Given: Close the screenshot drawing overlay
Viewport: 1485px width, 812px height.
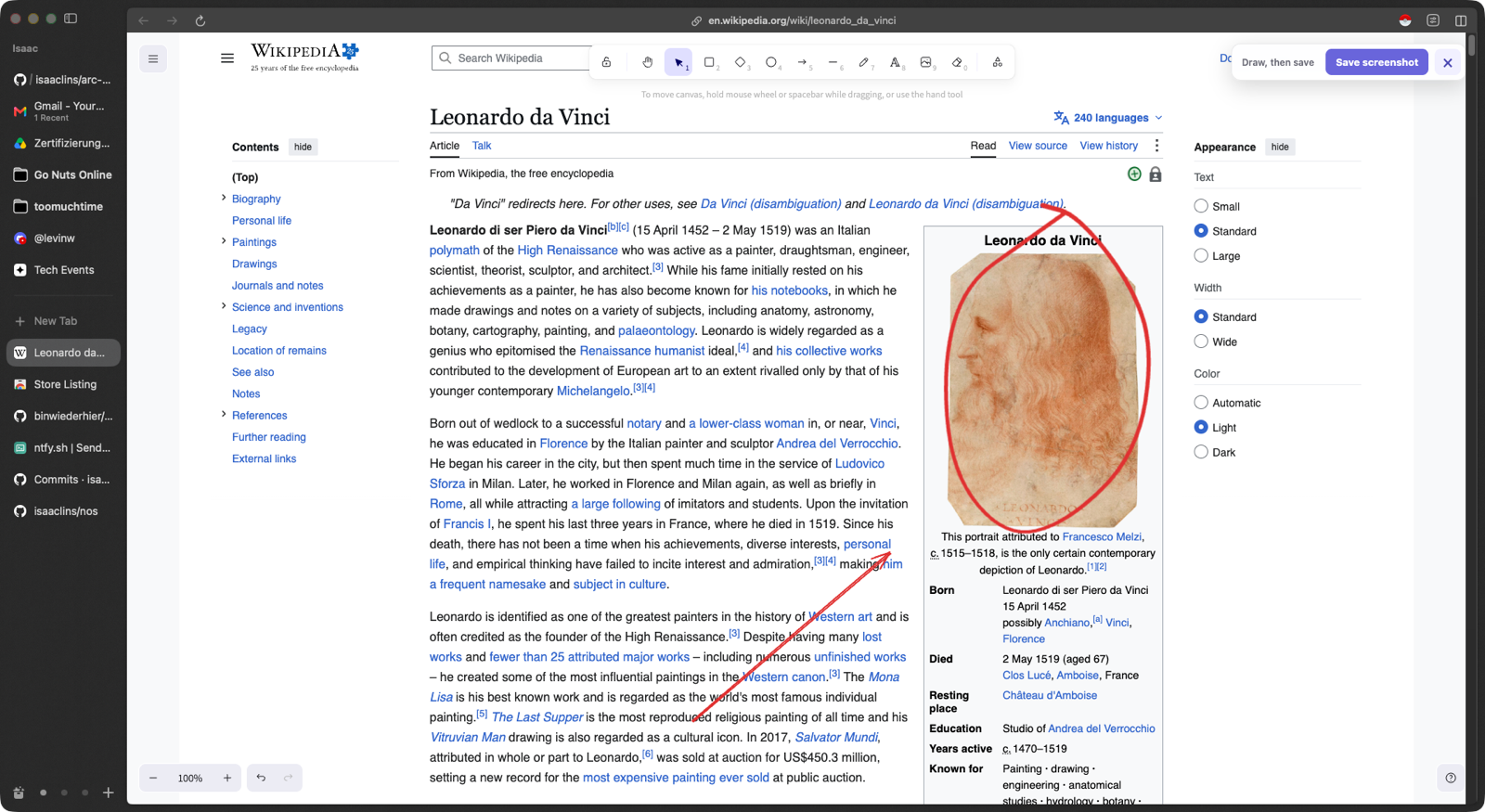Looking at the screenshot, I should tap(1447, 62).
